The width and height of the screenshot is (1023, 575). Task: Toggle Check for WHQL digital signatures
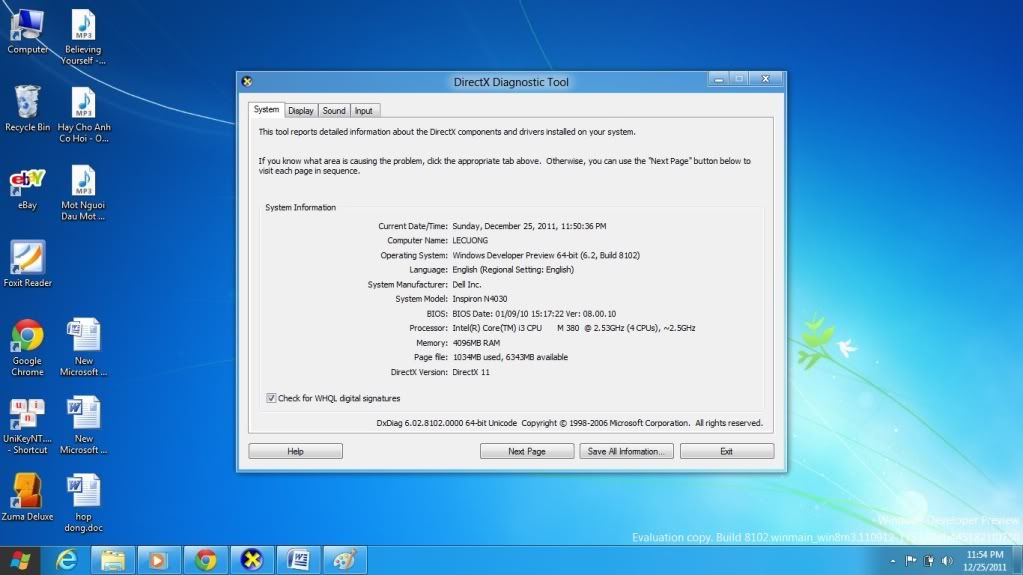[271, 398]
